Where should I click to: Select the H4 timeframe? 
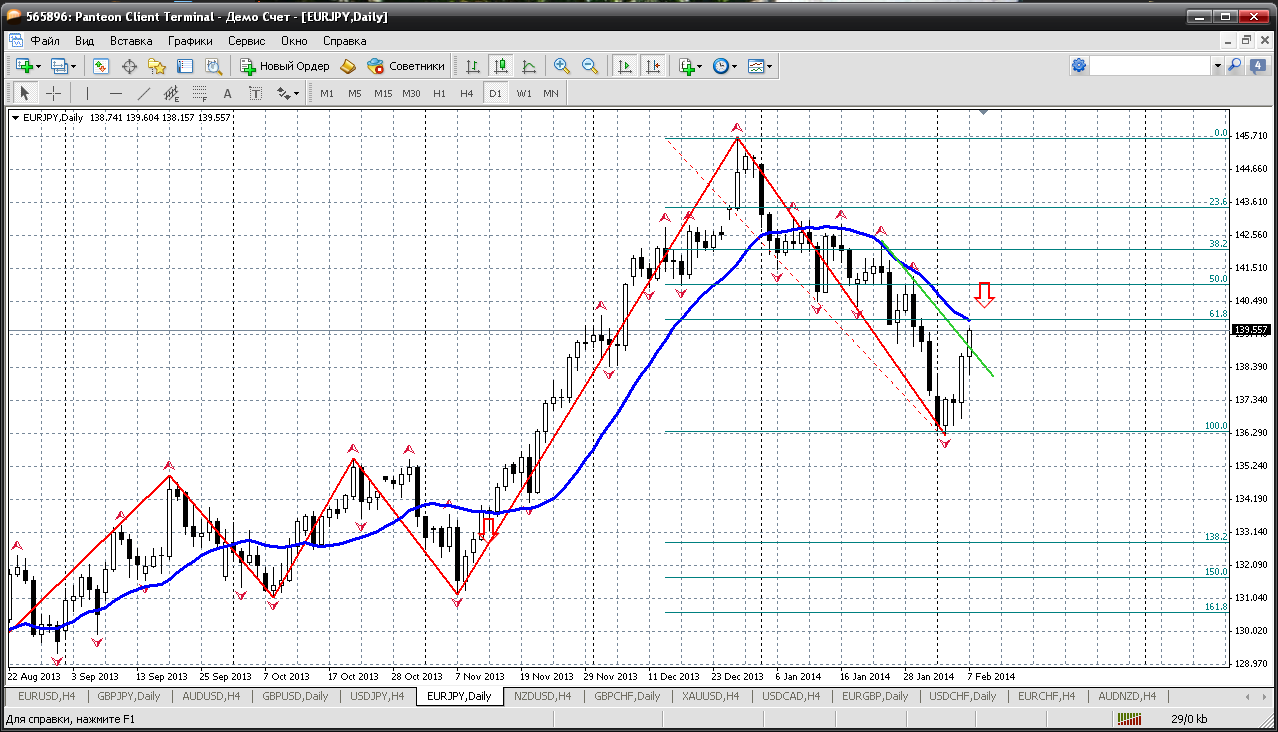click(x=467, y=93)
